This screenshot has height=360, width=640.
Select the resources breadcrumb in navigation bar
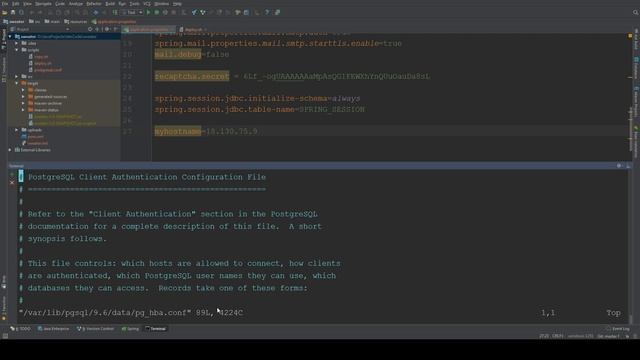[76, 22]
